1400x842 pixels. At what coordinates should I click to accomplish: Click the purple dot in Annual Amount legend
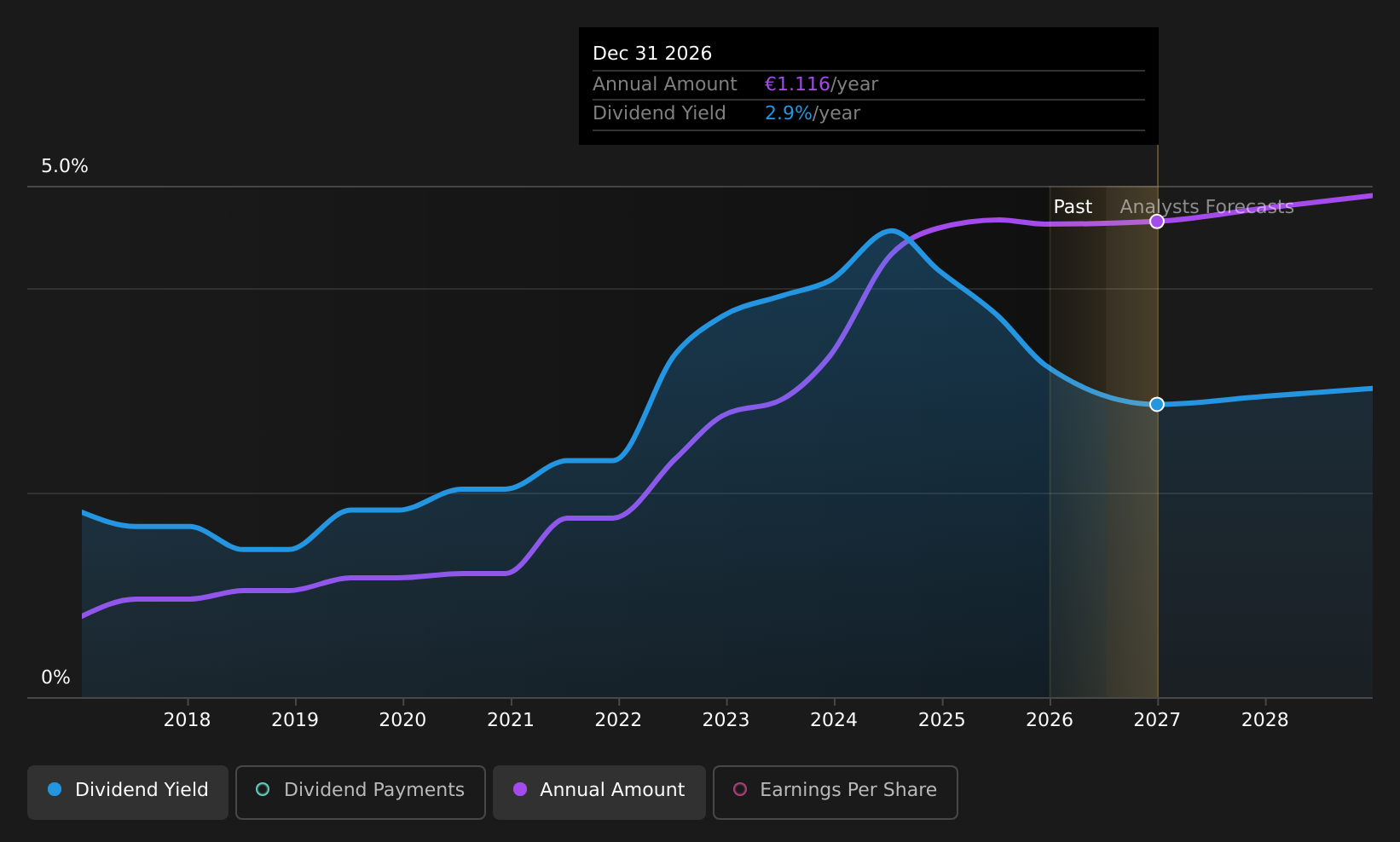(x=520, y=789)
